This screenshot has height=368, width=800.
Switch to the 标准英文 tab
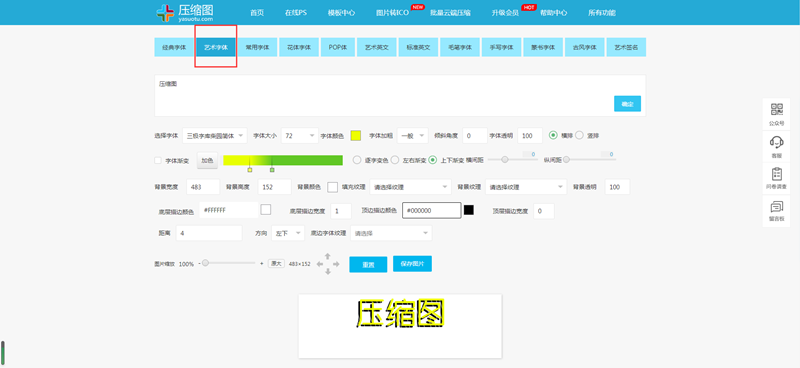pyautogui.click(x=418, y=47)
